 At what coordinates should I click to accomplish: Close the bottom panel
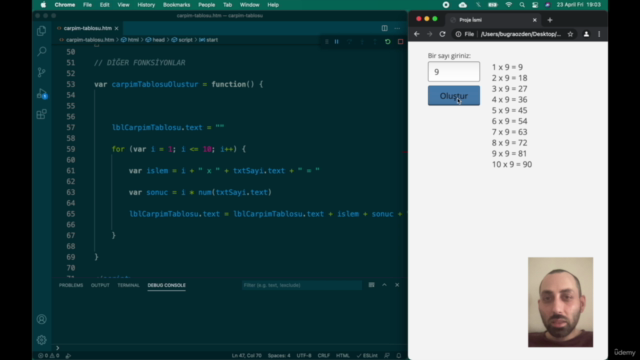(397, 285)
